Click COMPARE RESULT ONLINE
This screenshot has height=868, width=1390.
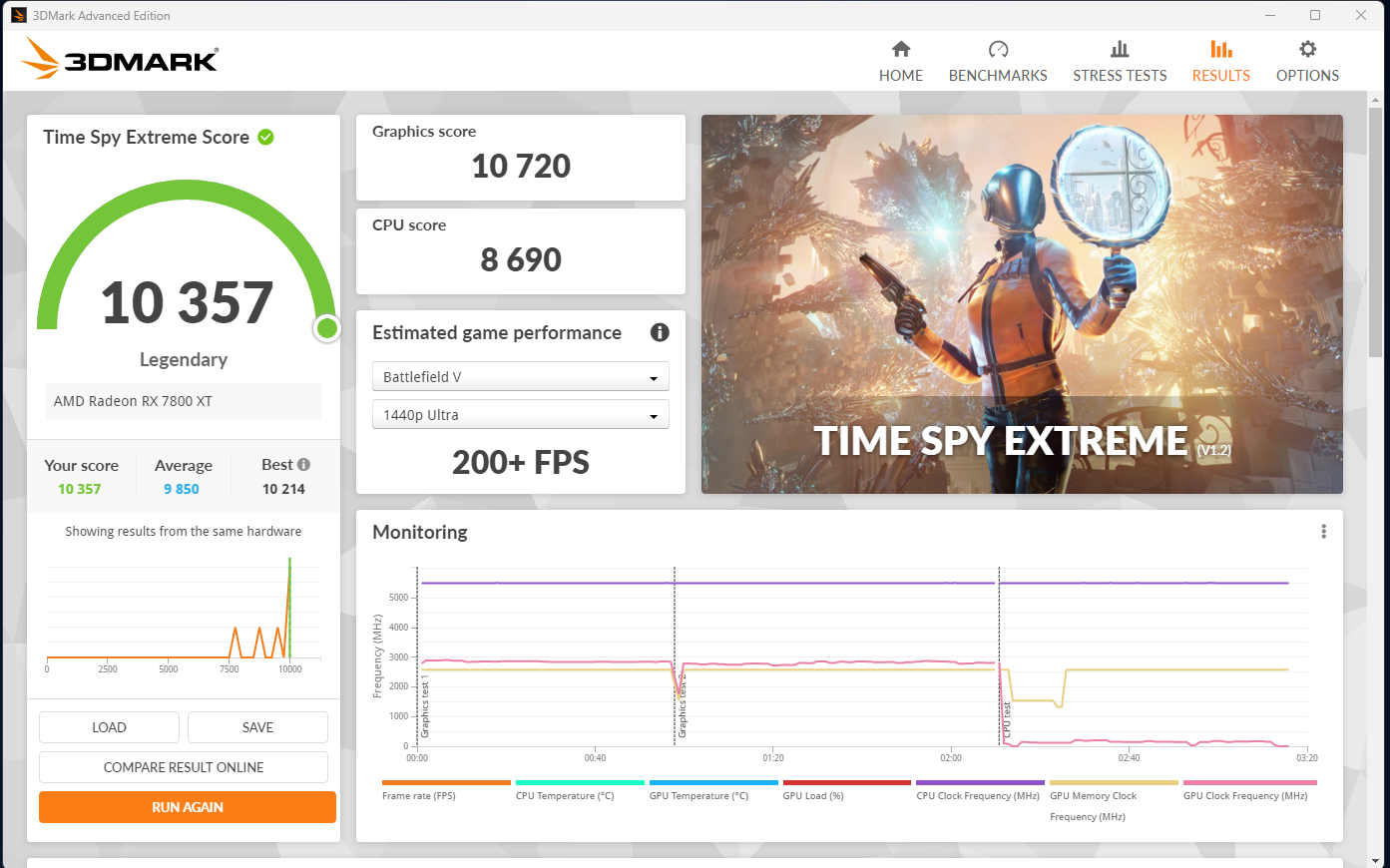(x=184, y=767)
